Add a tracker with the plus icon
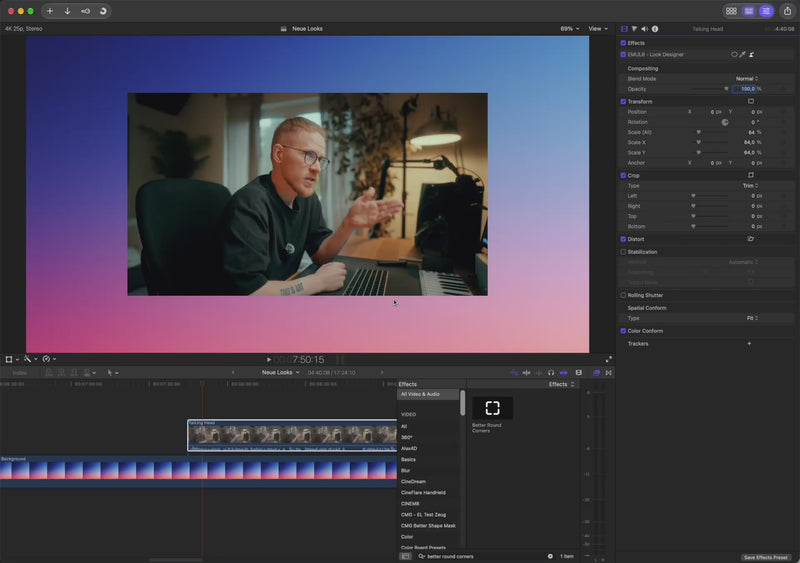 [749, 344]
